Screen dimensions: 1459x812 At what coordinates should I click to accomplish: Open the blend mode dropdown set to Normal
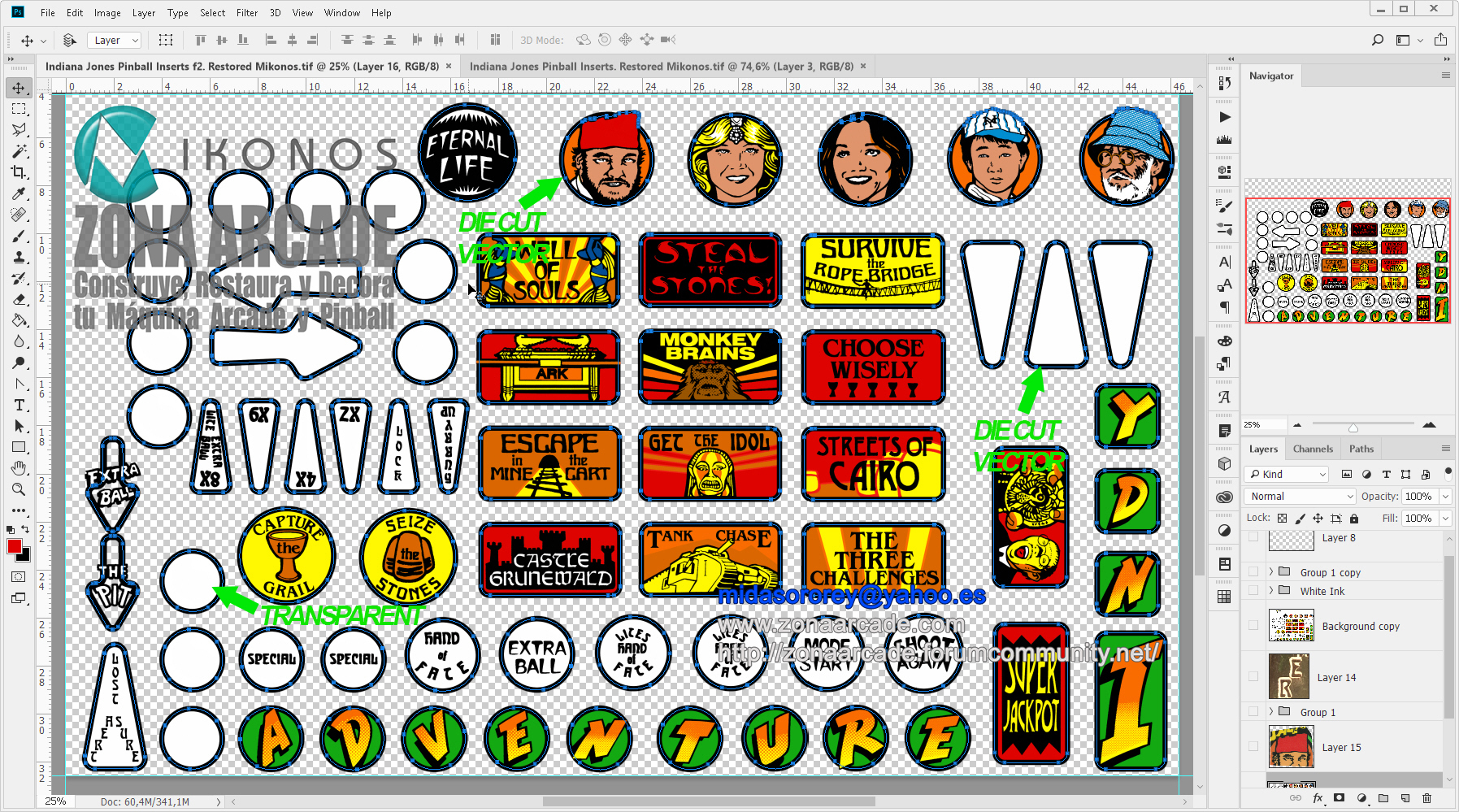pyautogui.click(x=1298, y=496)
